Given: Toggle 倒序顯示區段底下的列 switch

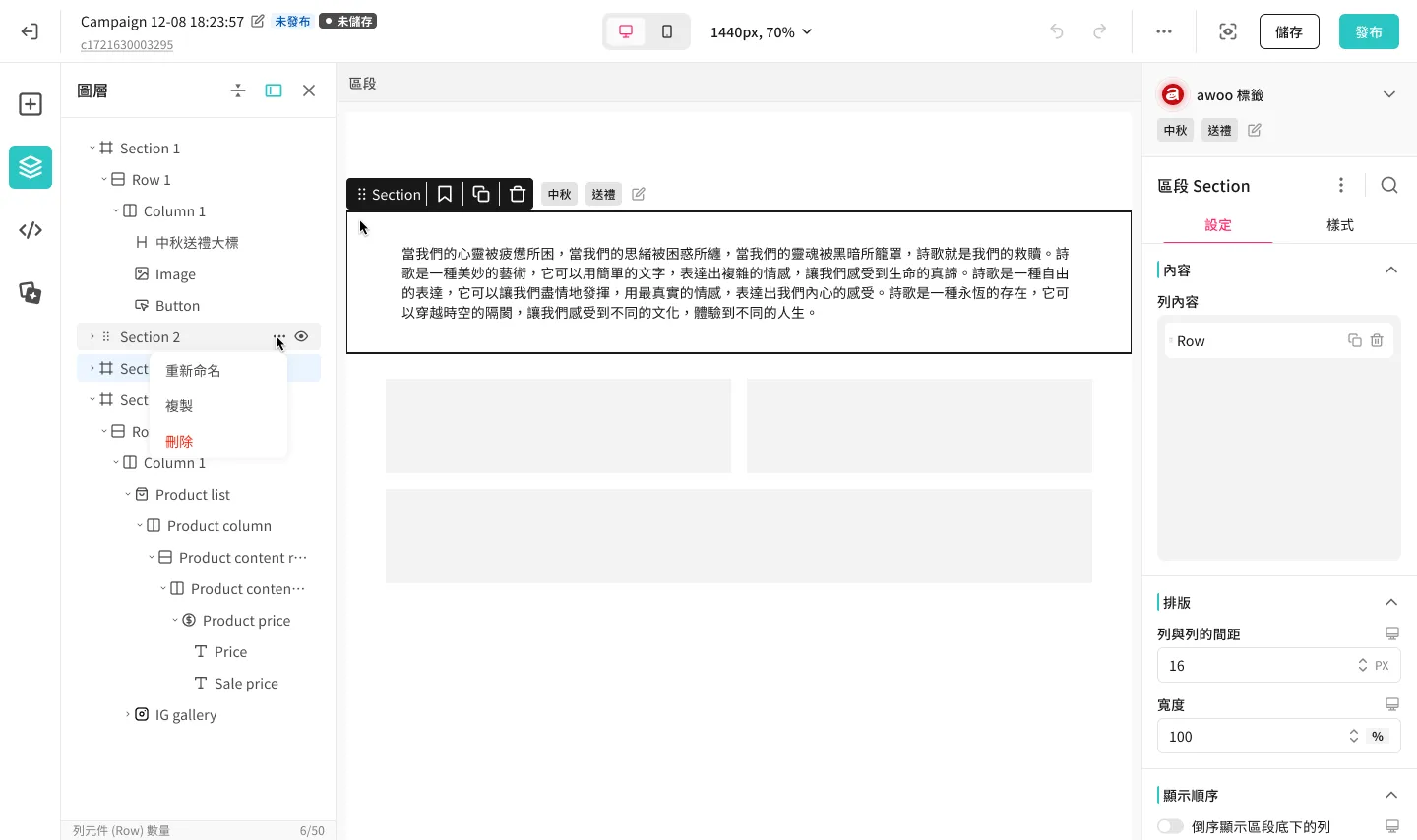Looking at the screenshot, I should 1170,826.
